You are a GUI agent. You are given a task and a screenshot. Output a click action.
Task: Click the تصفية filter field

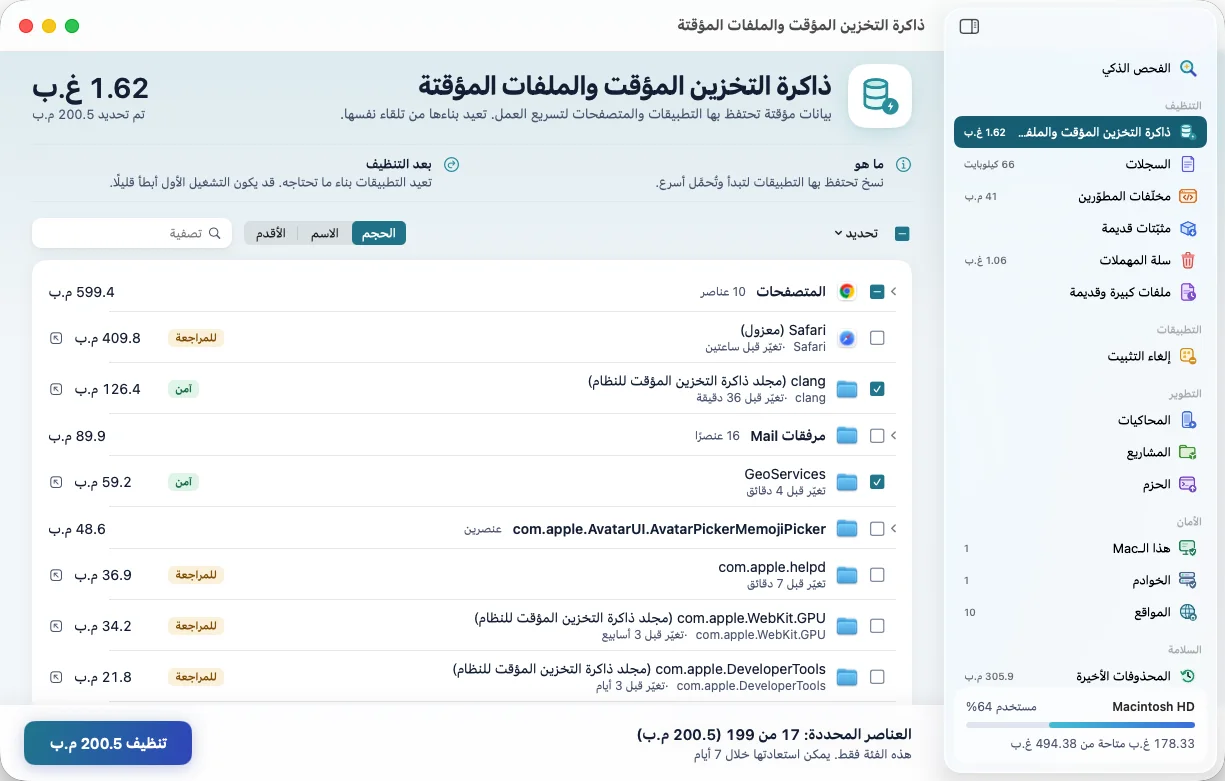click(132, 233)
